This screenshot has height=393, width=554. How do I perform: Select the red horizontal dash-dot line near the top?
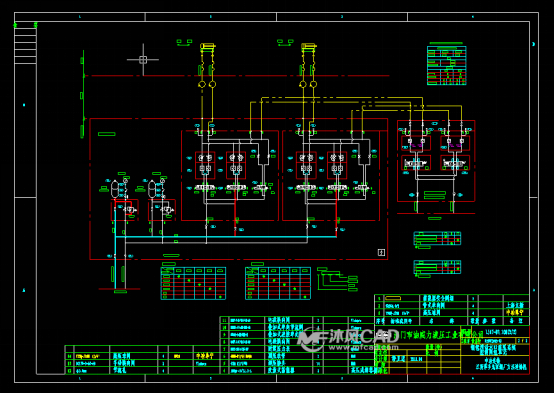236,76
